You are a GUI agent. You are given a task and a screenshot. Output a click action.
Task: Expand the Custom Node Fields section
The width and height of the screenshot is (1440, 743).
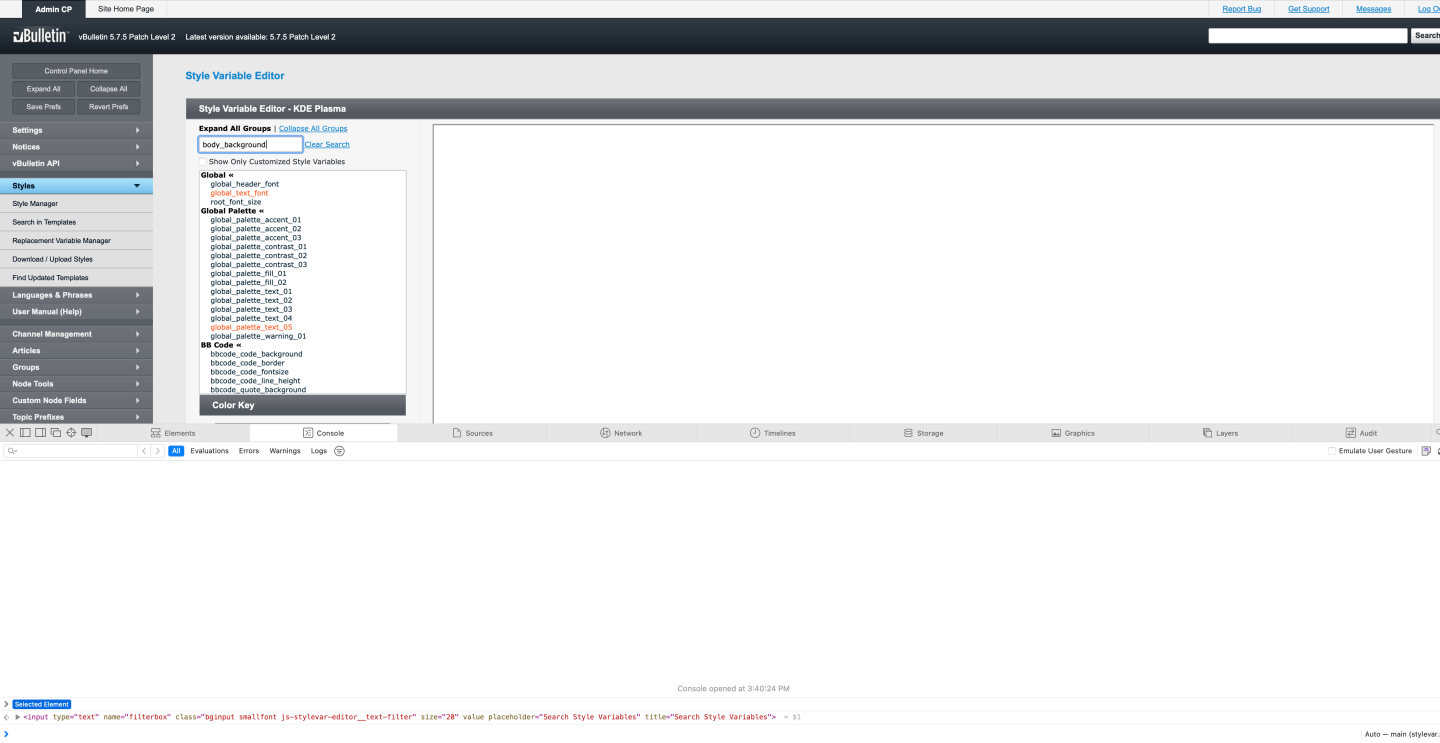76,400
